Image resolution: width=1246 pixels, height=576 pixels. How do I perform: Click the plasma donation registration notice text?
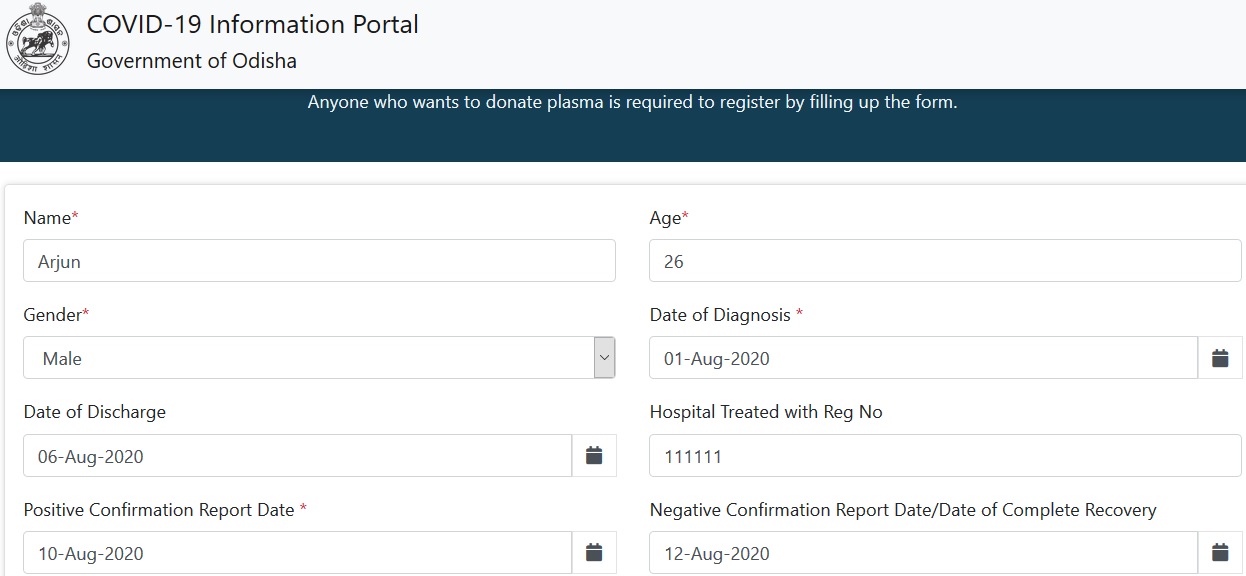(632, 102)
